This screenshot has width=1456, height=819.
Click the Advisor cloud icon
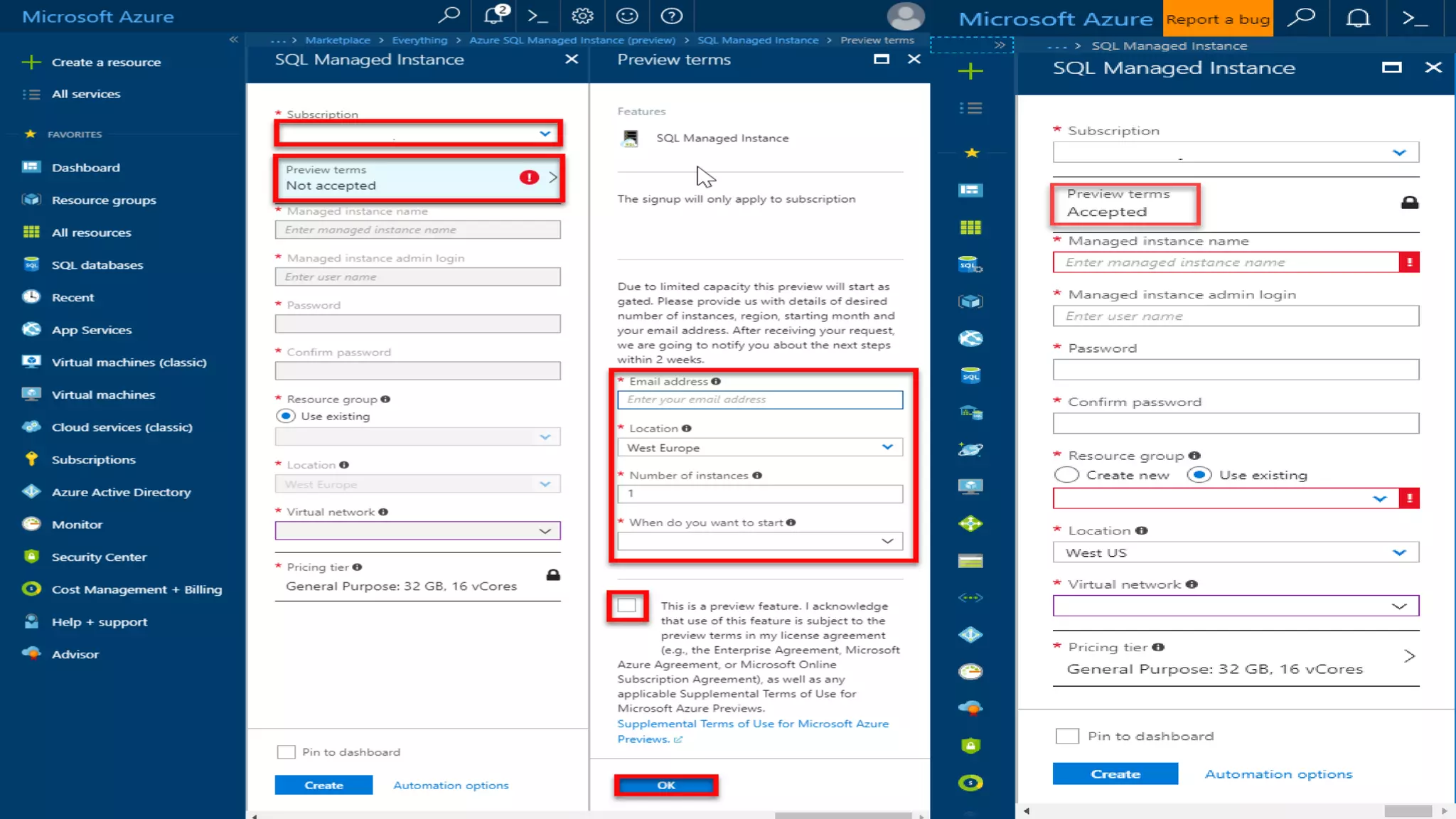(x=31, y=653)
